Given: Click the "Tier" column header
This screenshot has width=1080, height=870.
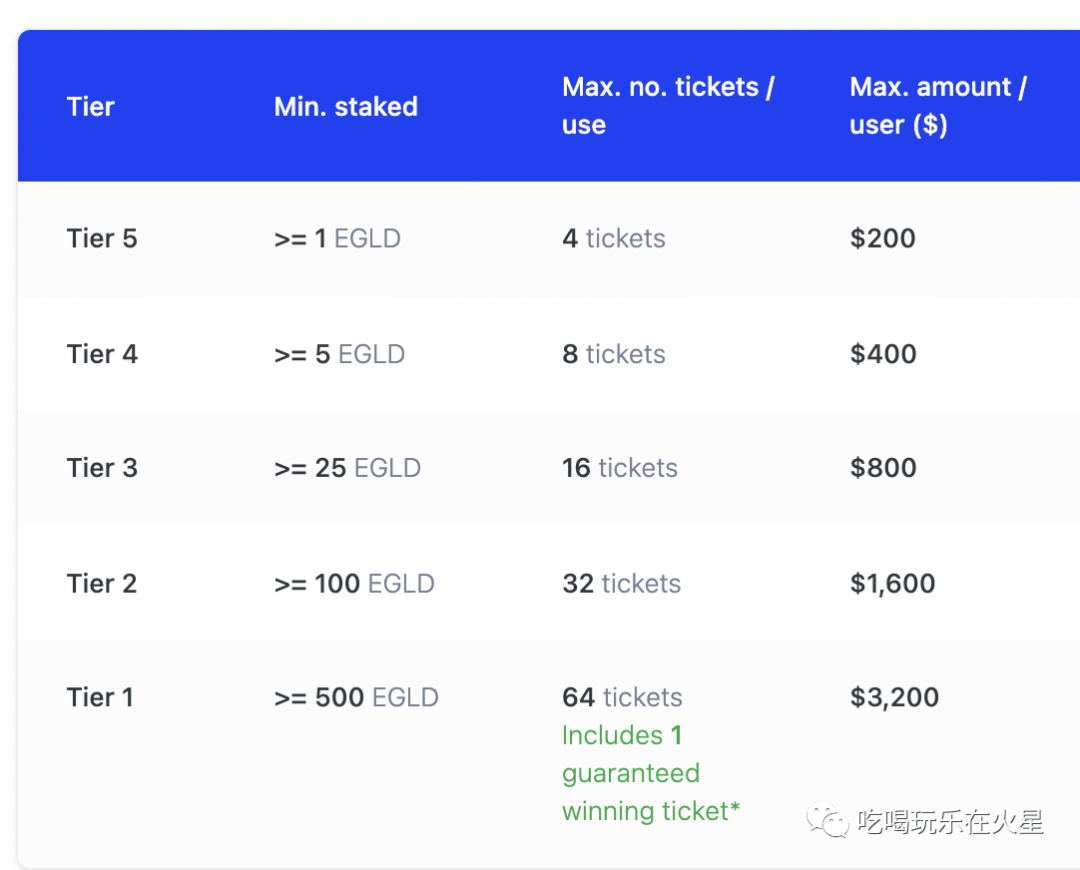Looking at the screenshot, I should (91, 107).
